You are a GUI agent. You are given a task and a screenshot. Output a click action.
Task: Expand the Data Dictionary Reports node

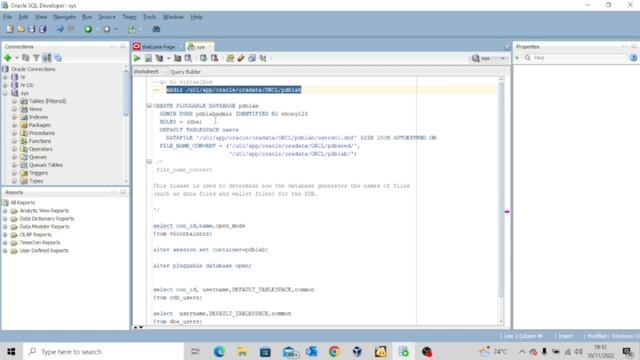pos(5,219)
